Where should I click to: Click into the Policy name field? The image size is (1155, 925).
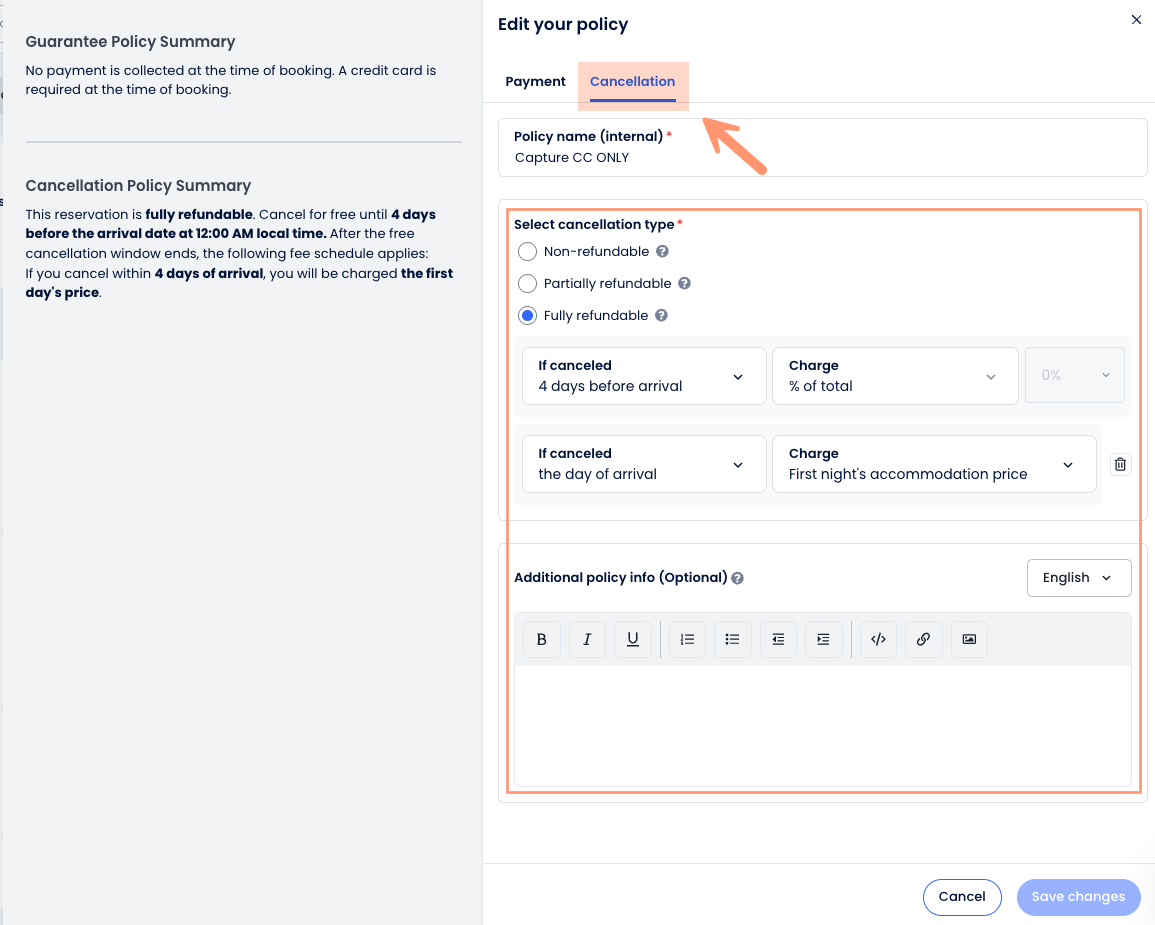821,157
